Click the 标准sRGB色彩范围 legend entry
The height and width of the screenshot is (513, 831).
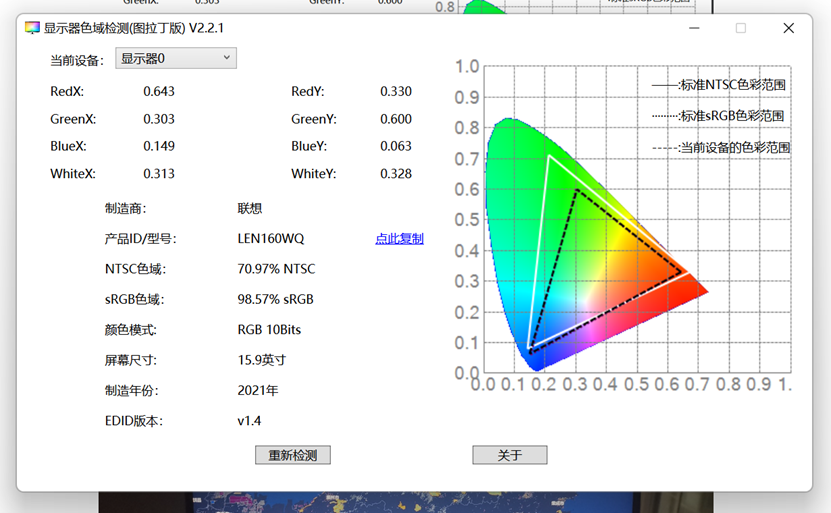click(718, 116)
